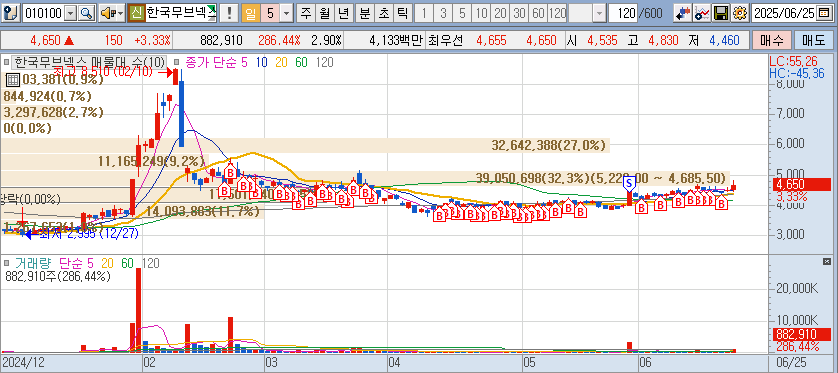Click the 매수 buy button
Viewport: 838px width, 373px height.
771,40
